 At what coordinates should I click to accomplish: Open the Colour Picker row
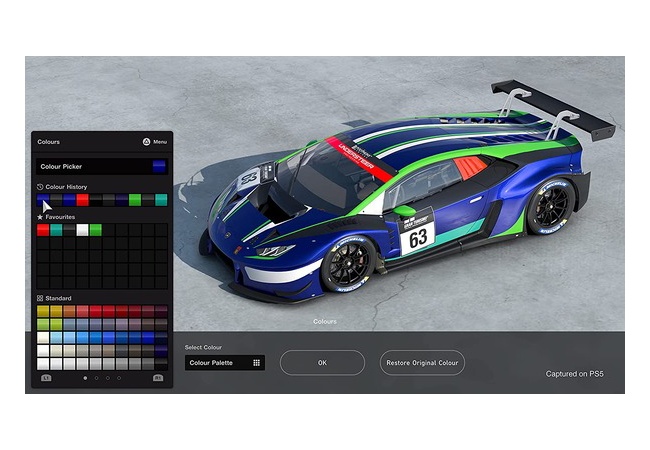[102, 167]
